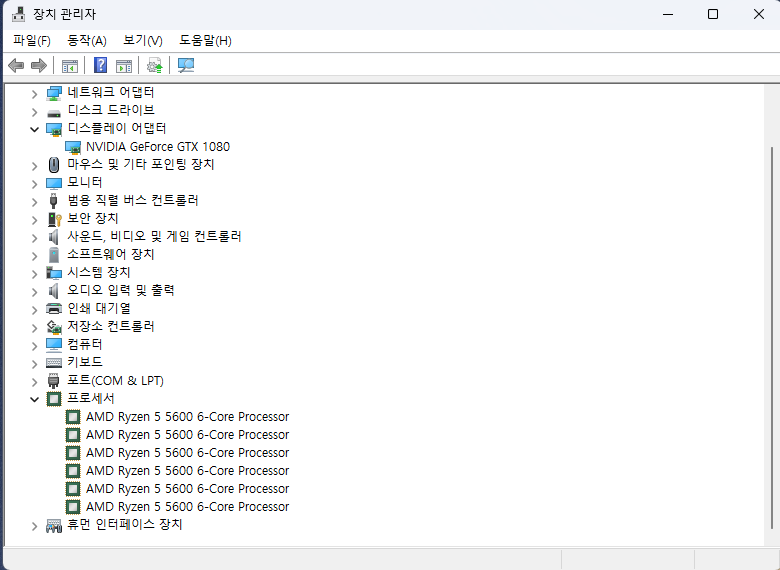Select the 오디오 입력 및 출력 label
780x570 pixels.
pos(121,290)
